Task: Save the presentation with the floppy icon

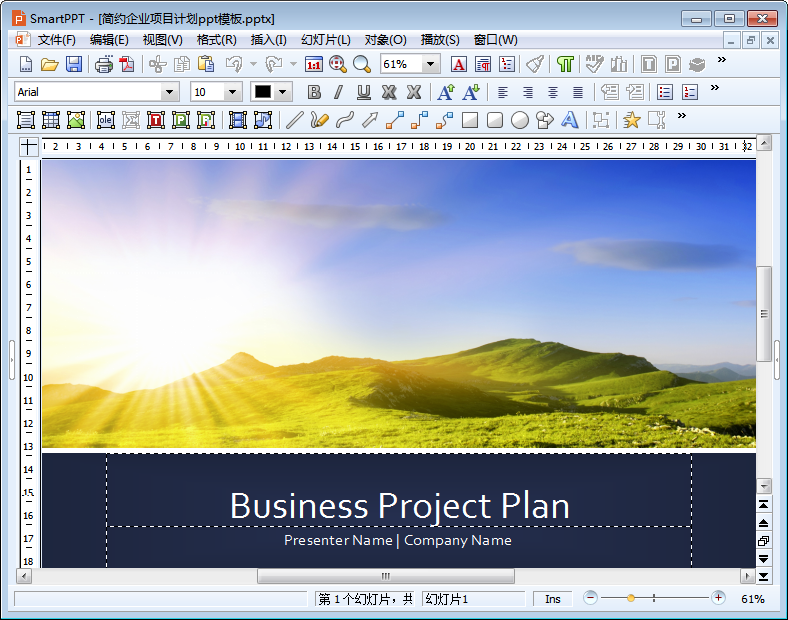Action: tap(74, 64)
